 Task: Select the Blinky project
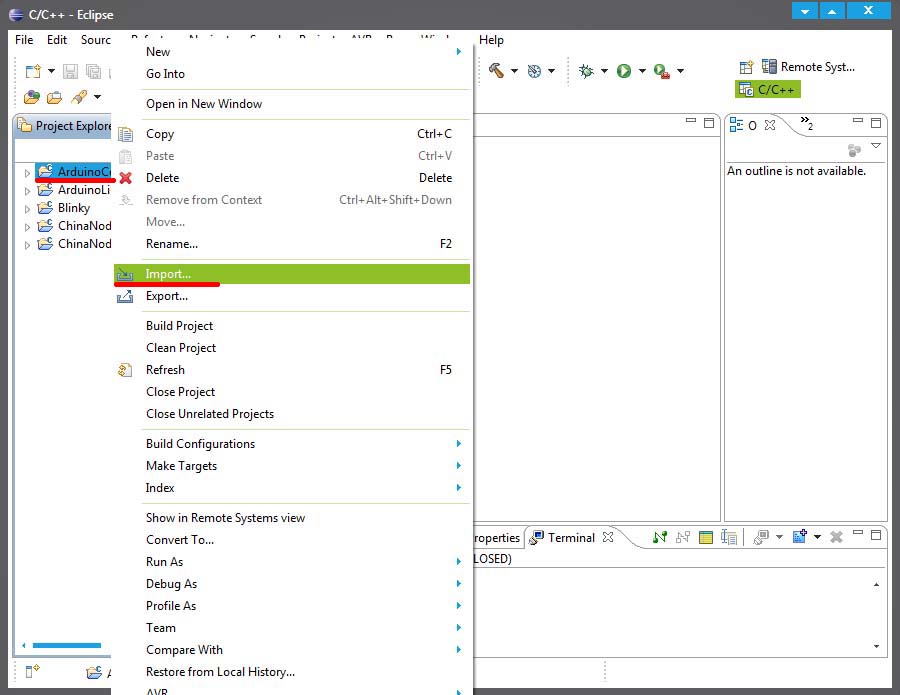(73, 208)
